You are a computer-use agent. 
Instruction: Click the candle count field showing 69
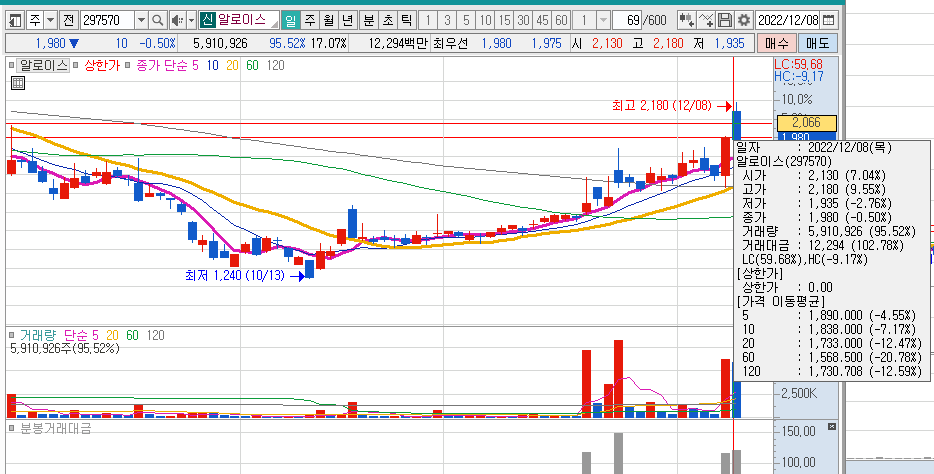pos(627,20)
